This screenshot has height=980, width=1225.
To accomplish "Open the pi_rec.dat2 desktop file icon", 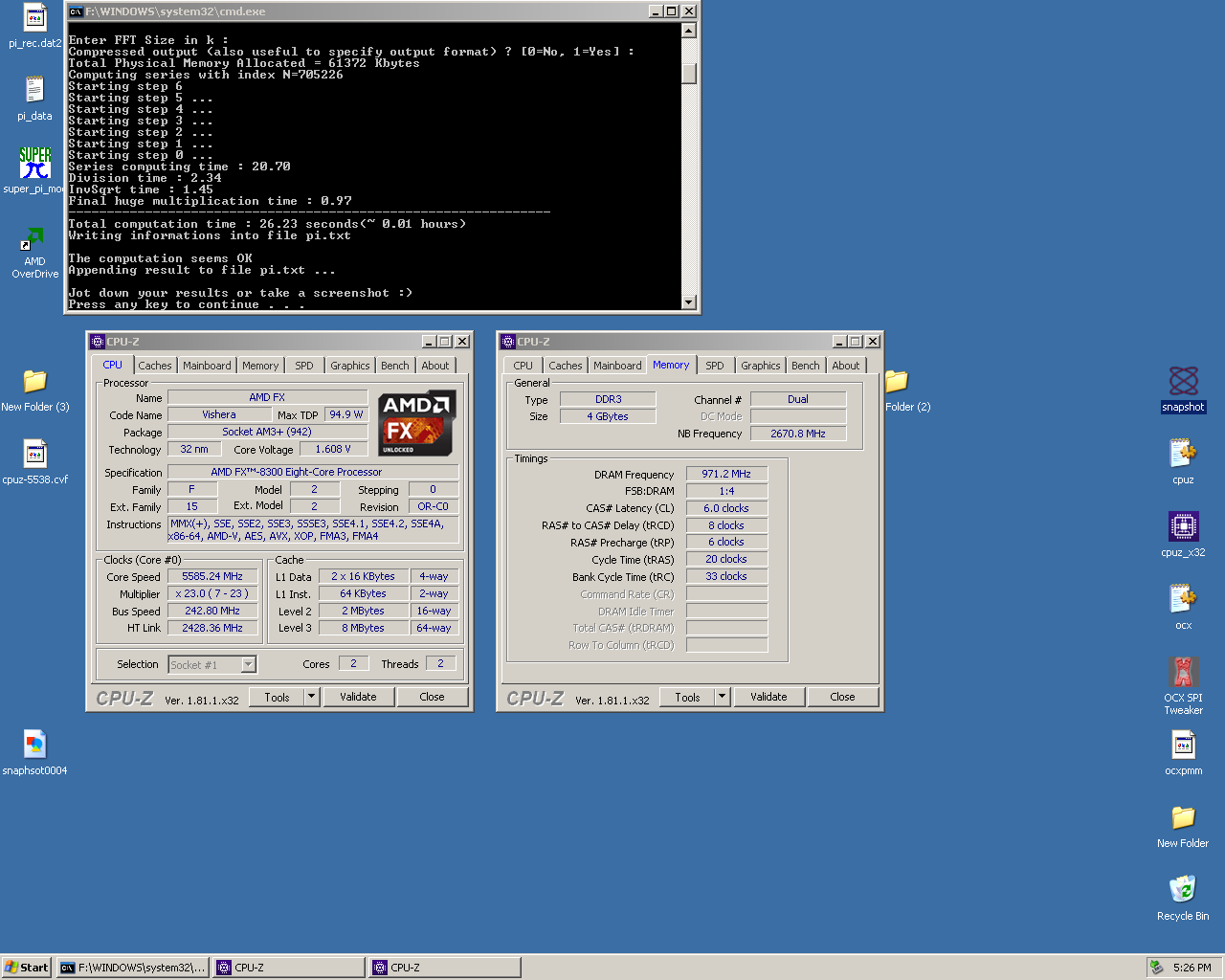I will pos(34,17).
